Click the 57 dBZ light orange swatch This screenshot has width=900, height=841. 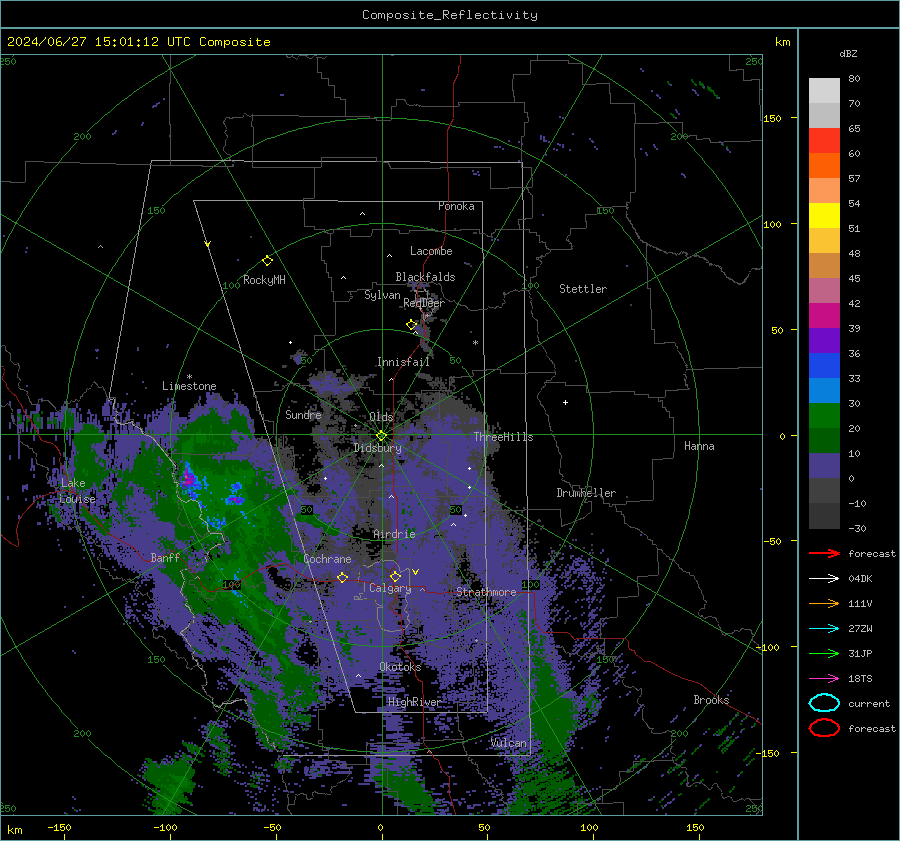click(824, 190)
